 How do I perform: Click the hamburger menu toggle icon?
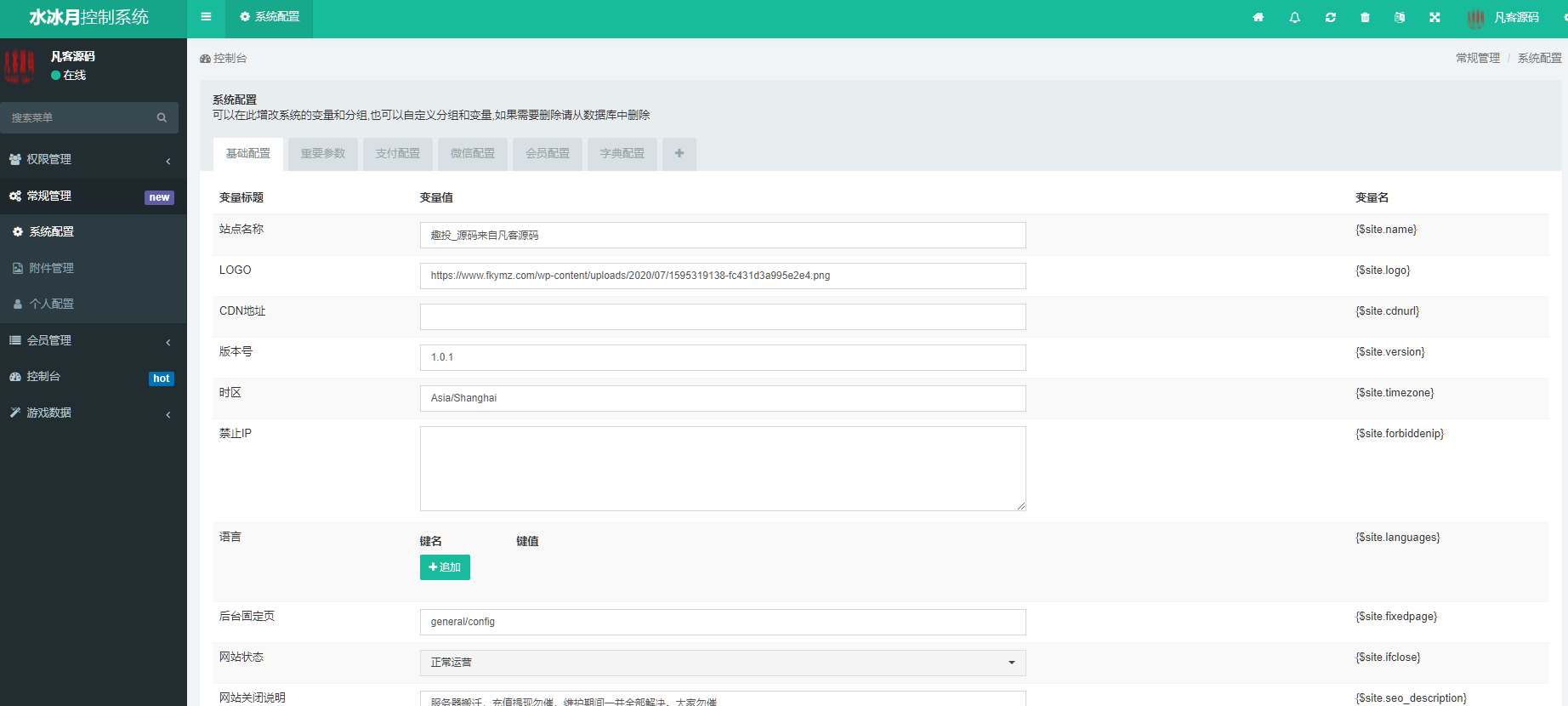click(206, 17)
